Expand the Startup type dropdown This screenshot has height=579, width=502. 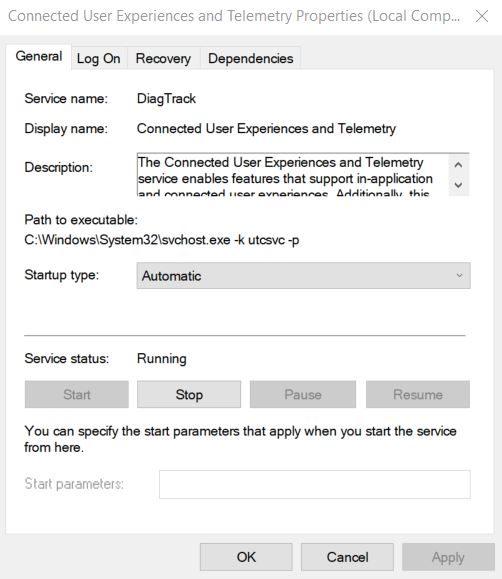(303, 276)
